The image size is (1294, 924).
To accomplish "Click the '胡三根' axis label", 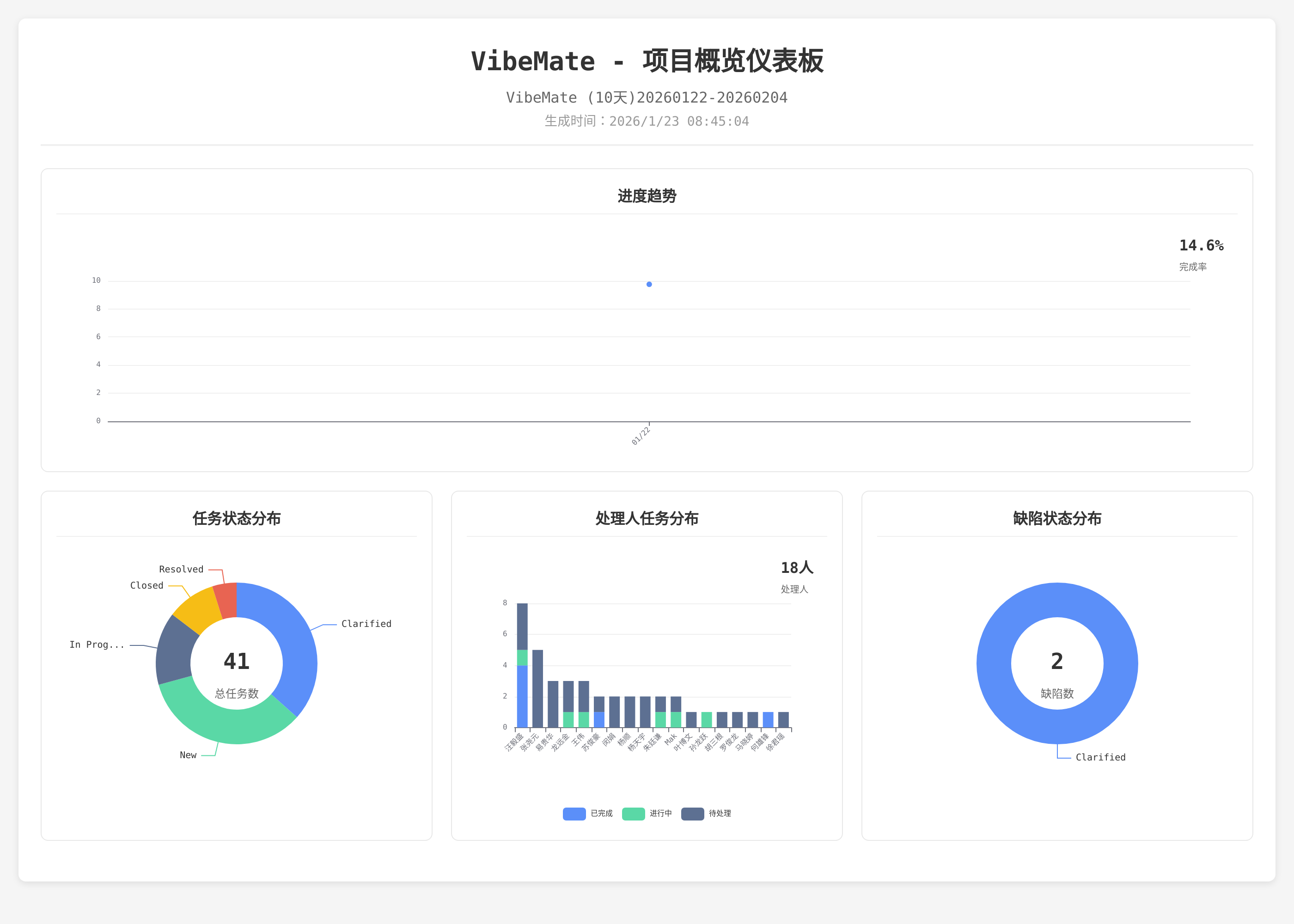I will point(714,742).
